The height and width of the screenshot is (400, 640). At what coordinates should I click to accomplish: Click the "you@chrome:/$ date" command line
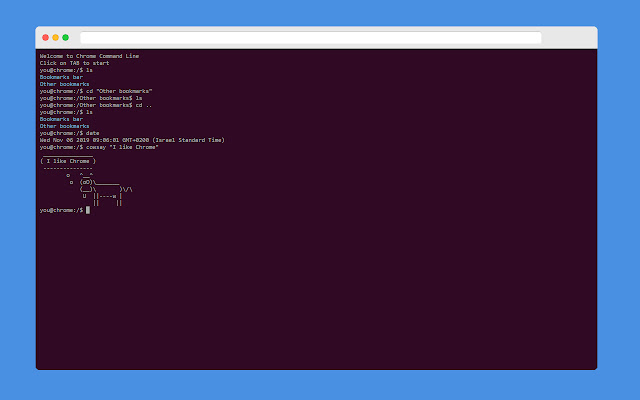(x=69, y=133)
